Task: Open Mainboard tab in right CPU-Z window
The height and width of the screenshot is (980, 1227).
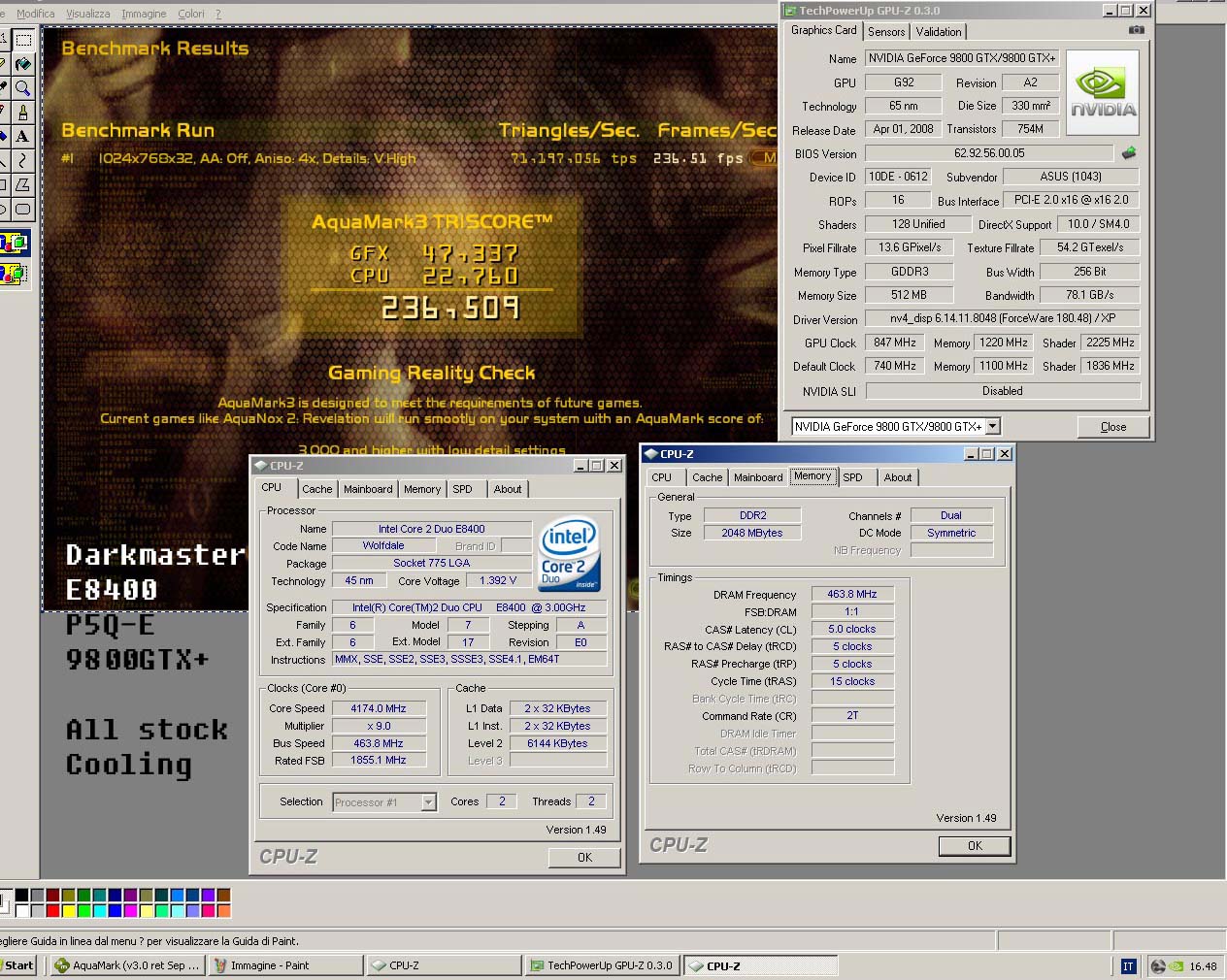Action: coord(758,477)
